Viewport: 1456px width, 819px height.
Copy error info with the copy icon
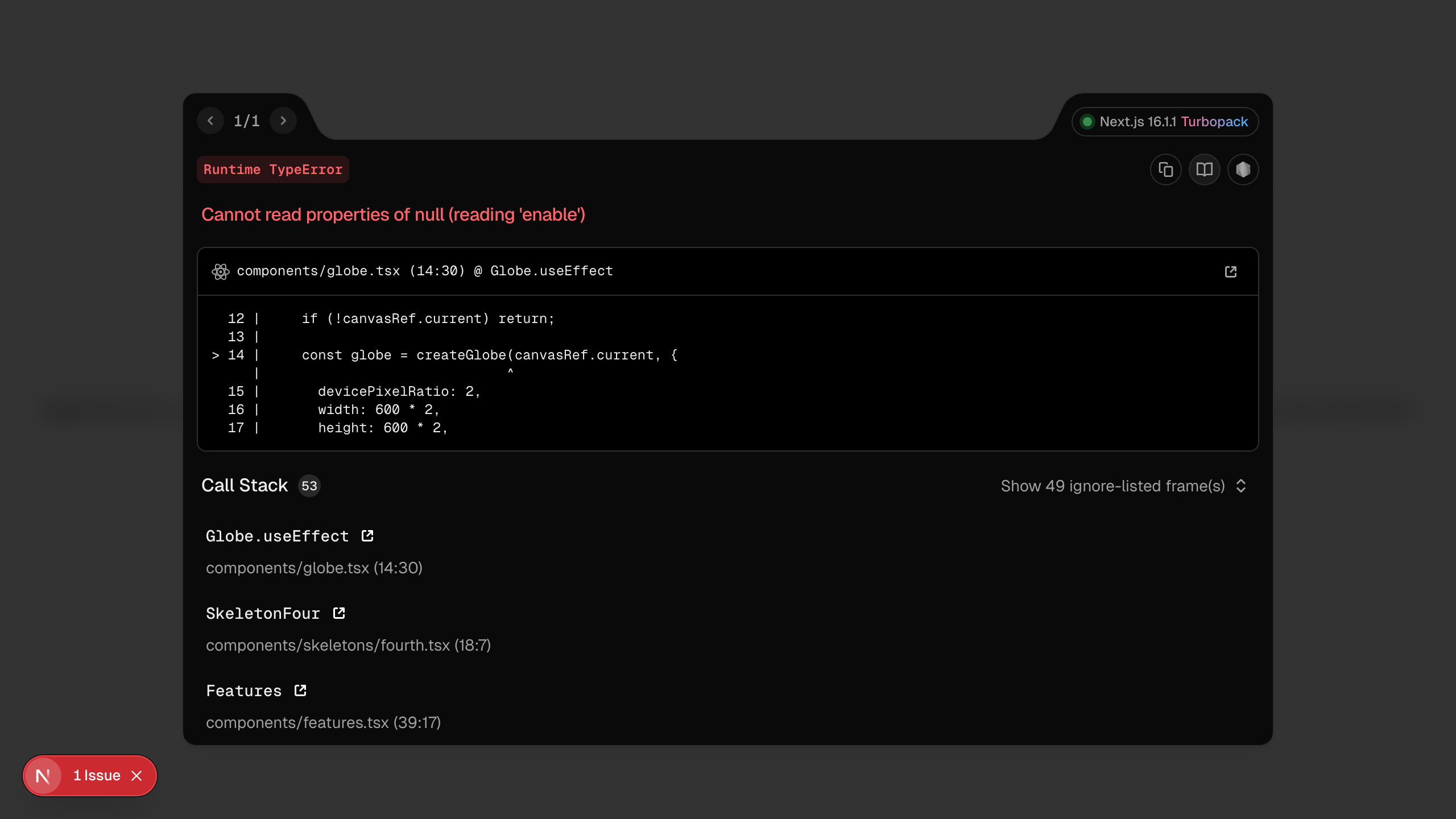(x=1165, y=169)
